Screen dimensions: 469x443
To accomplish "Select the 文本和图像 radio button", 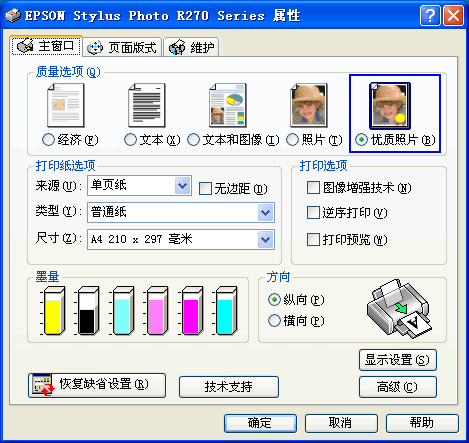I will (193, 140).
